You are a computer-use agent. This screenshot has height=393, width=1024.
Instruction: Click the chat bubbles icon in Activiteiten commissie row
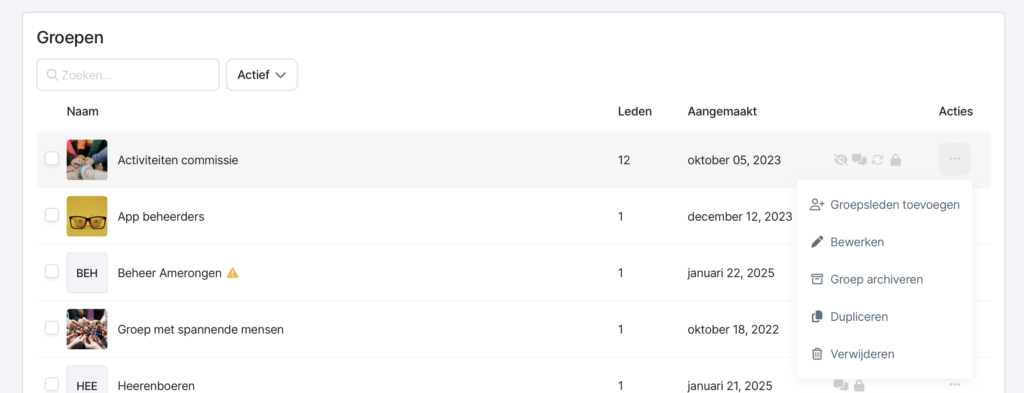pos(859,159)
